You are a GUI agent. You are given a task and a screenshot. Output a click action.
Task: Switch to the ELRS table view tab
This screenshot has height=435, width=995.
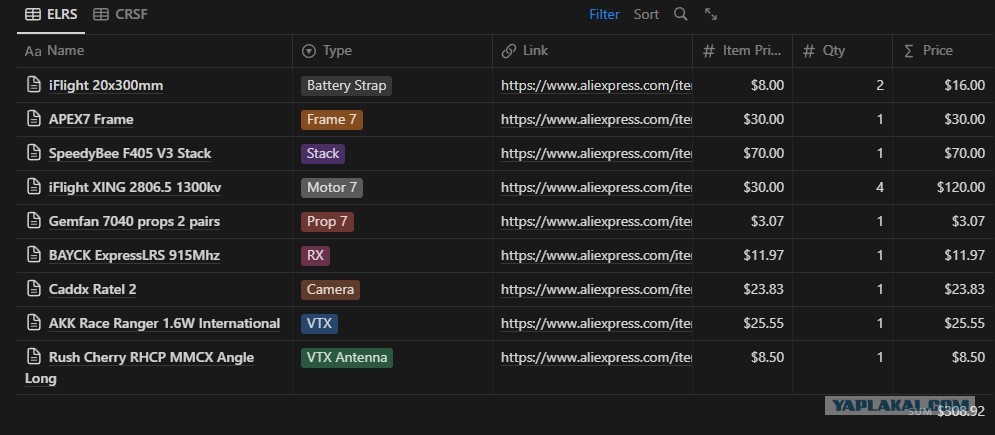51,15
